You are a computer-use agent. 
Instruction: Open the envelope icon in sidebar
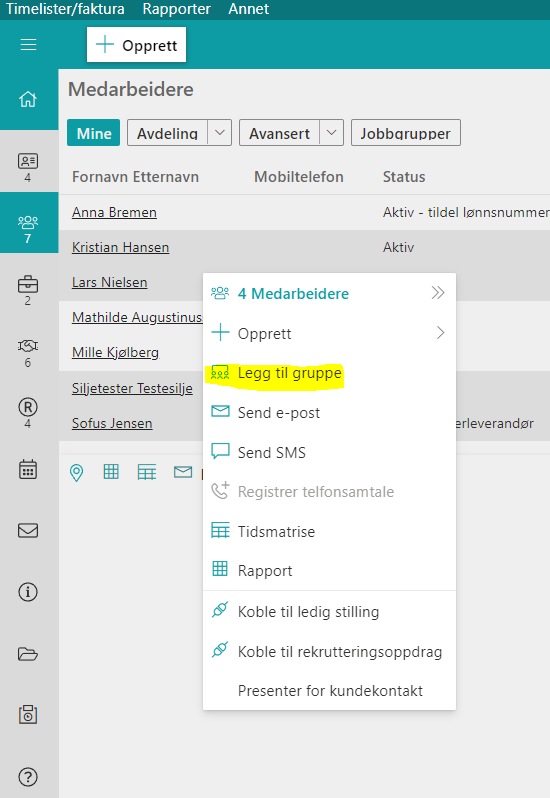28,531
